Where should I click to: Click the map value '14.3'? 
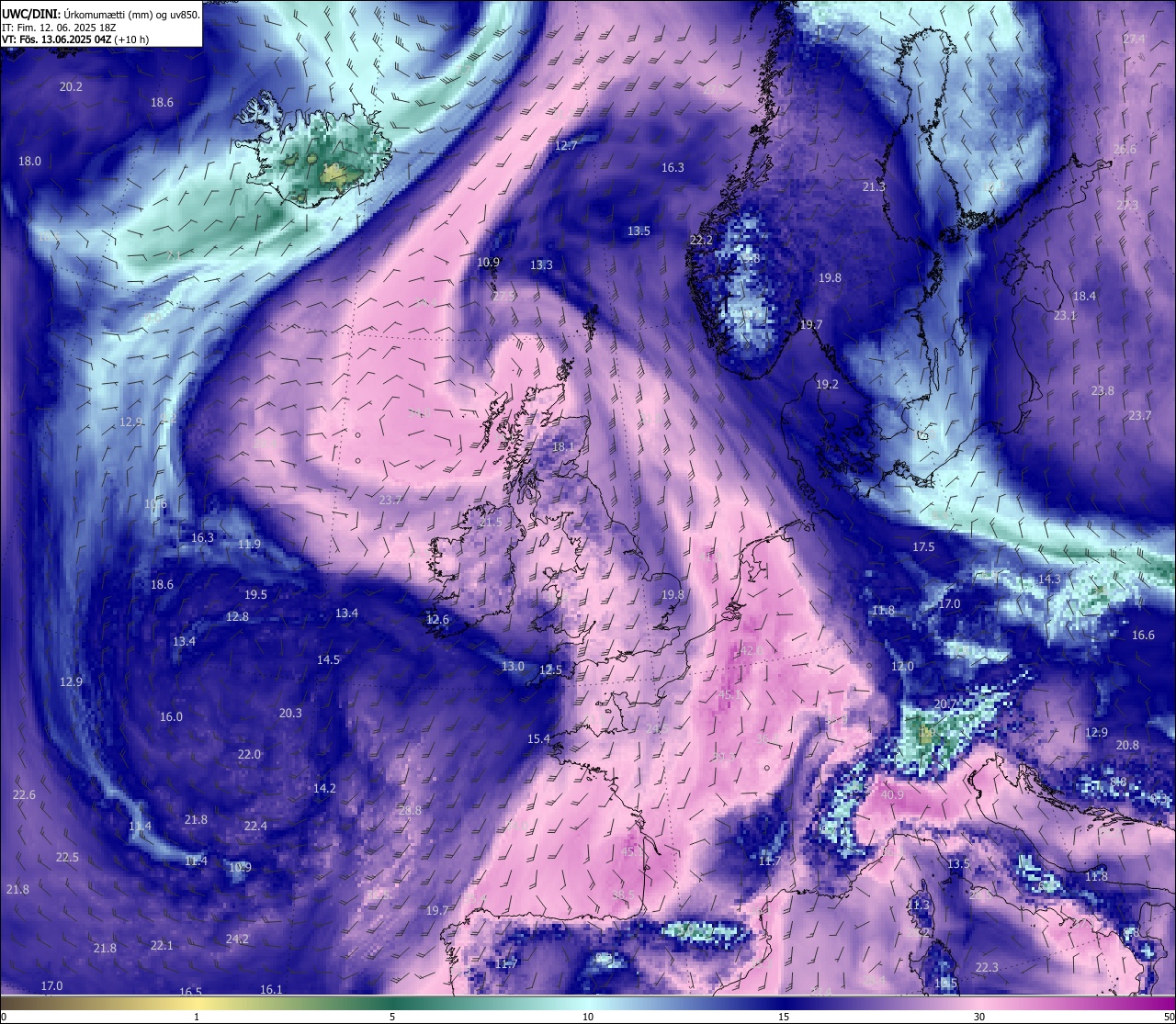[1049, 579]
